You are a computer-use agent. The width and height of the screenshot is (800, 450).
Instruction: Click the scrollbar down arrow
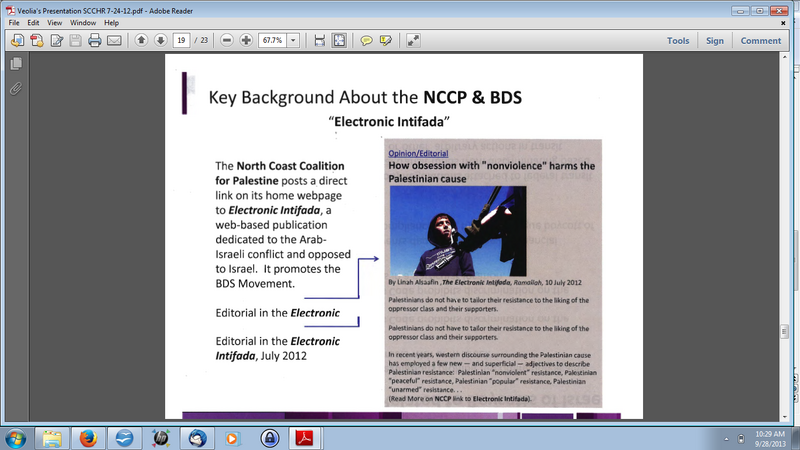[784, 417]
